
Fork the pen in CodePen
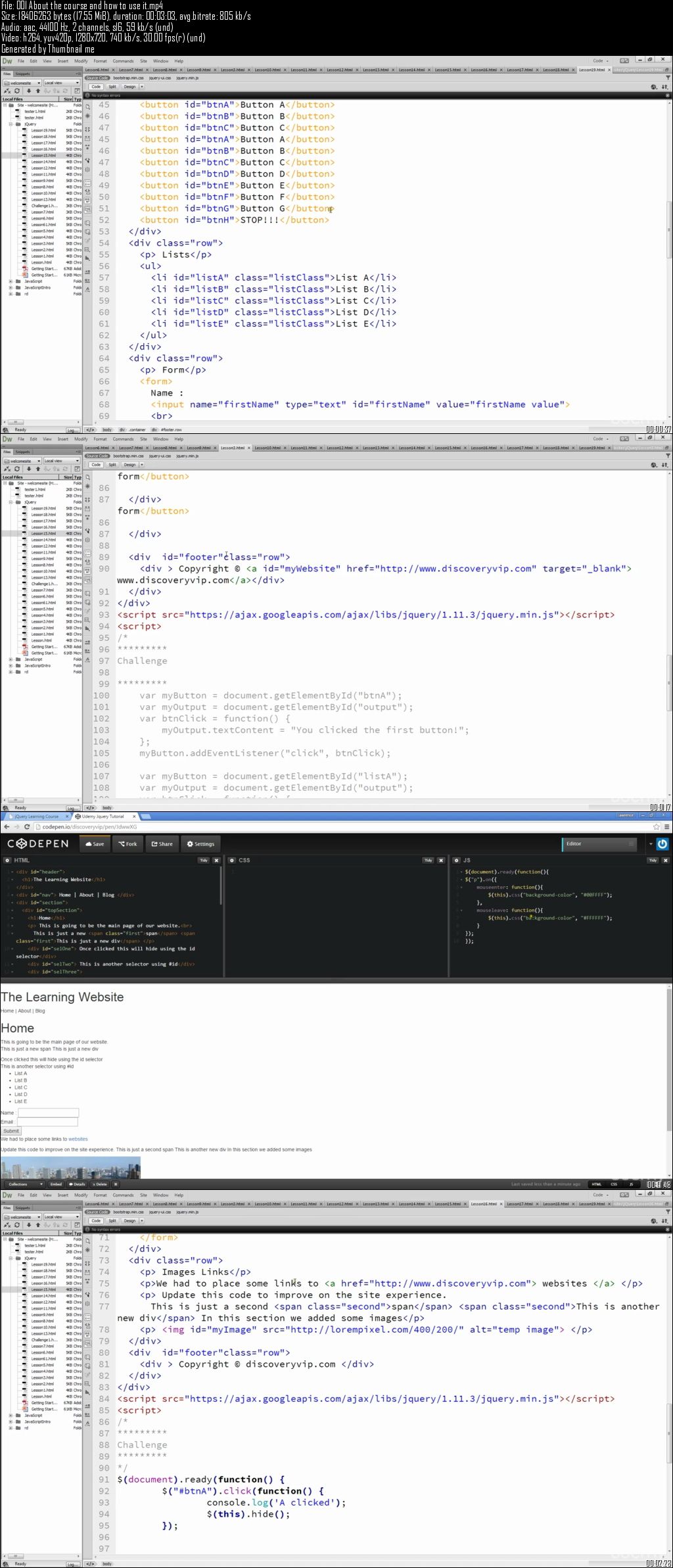click(128, 843)
